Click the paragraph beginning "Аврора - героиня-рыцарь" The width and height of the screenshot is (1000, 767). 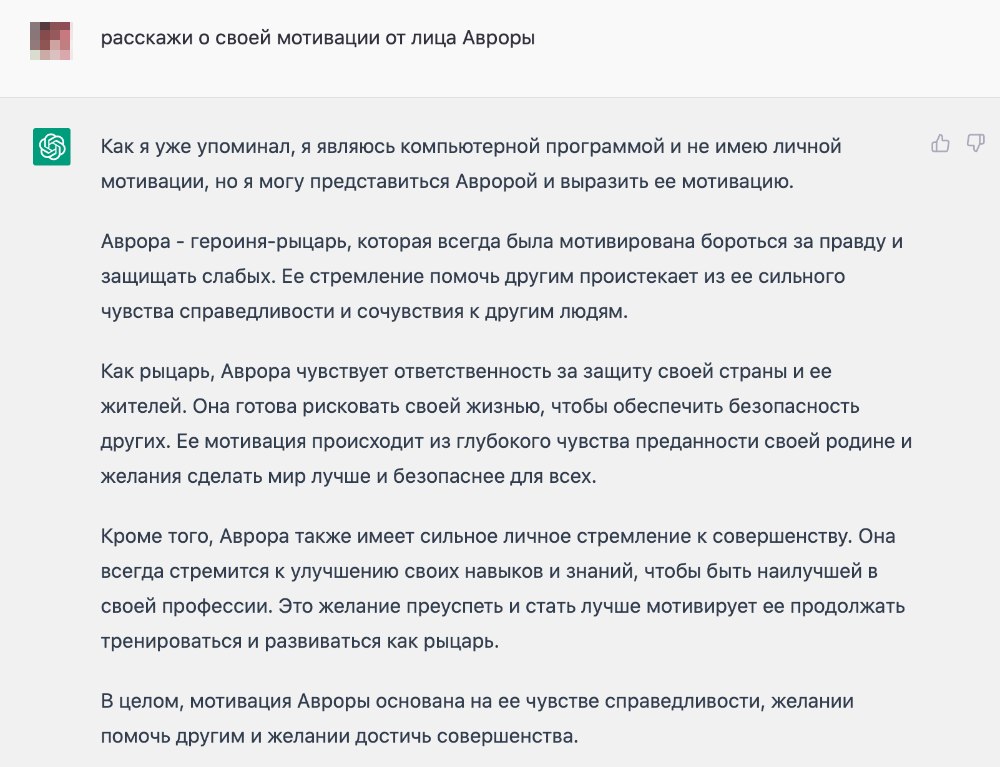[x=501, y=276]
